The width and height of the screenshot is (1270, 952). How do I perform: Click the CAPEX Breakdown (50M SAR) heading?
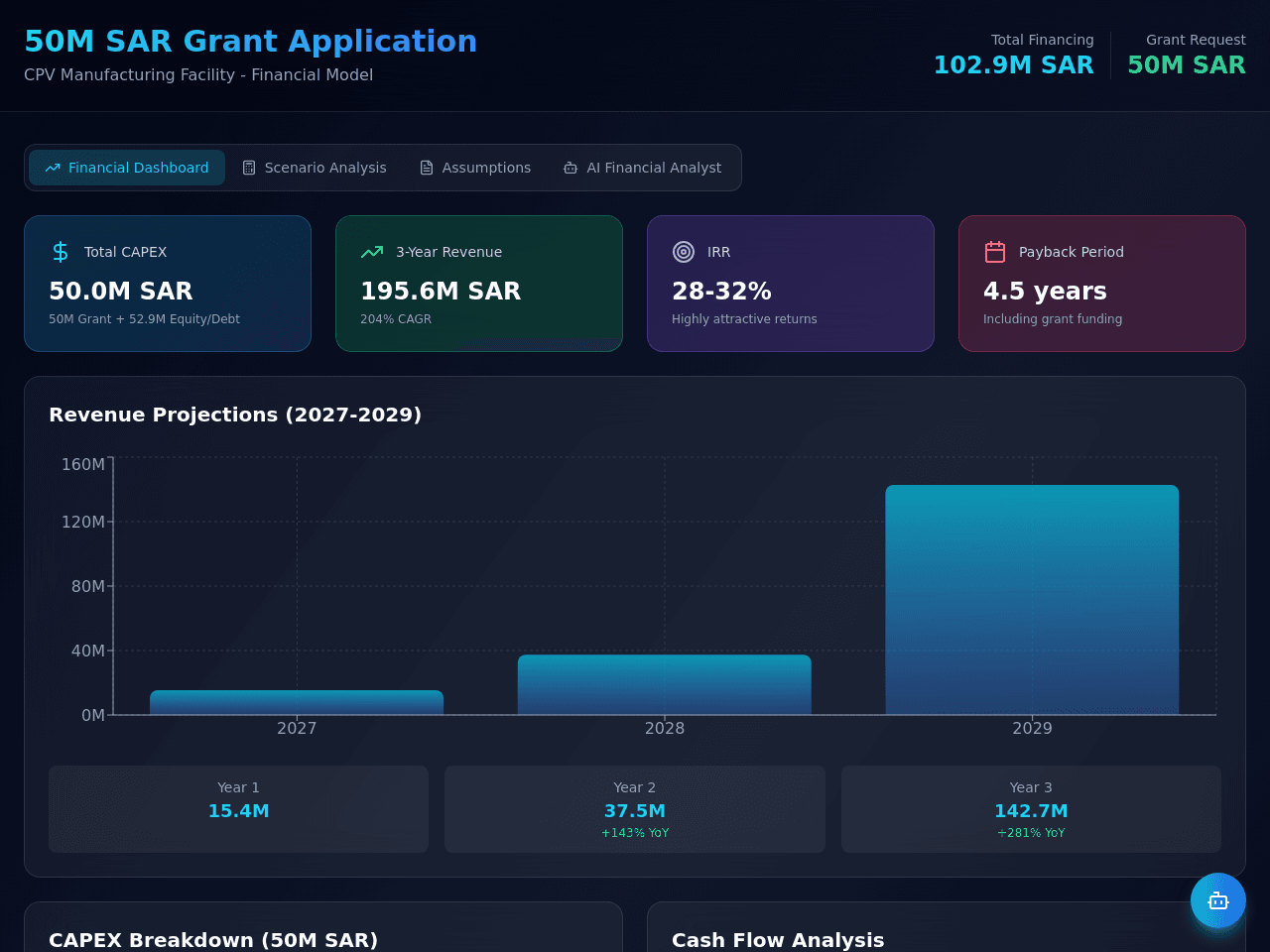[x=213, y=940]
